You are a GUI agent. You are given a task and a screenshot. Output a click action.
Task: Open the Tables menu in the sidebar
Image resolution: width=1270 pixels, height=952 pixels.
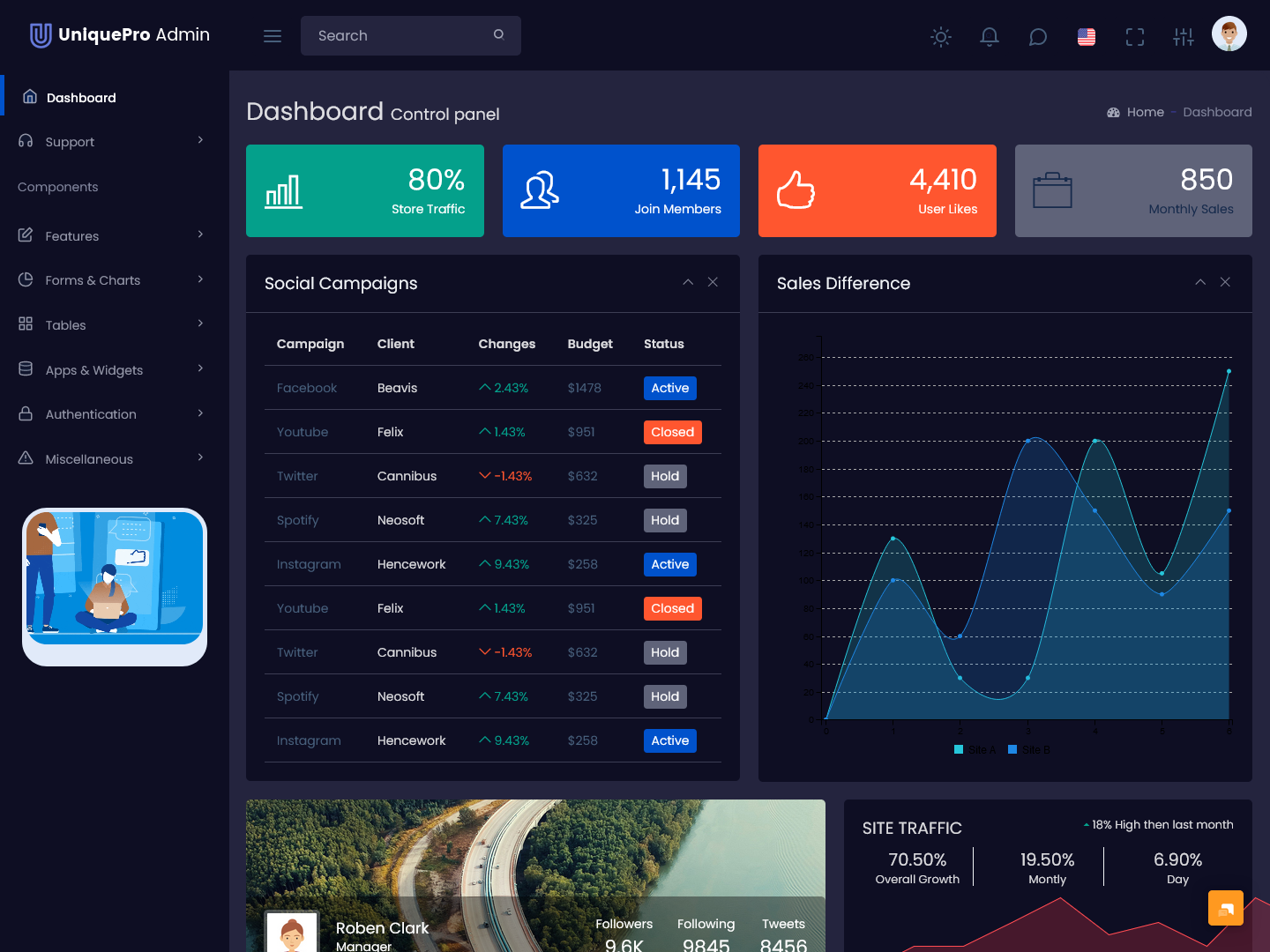point(64,324)
